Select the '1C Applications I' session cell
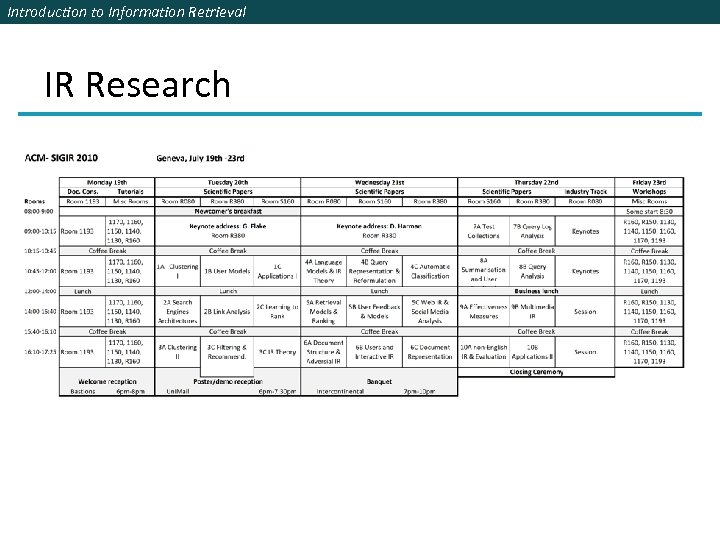This screenshot has height=540, width=720. (277, 271)
